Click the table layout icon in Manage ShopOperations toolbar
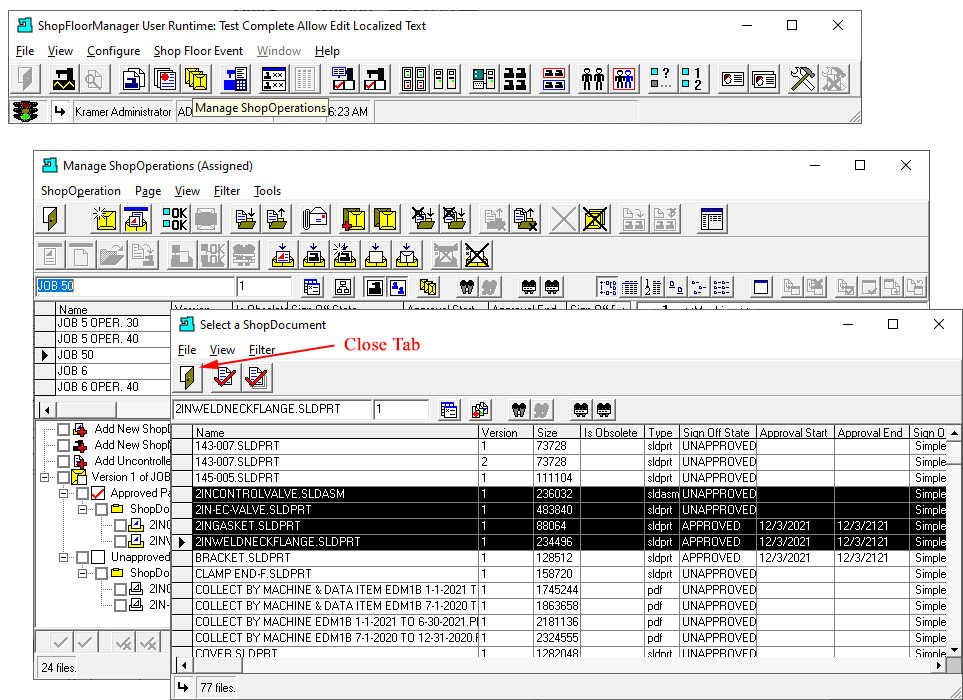 tap(712, 219)
